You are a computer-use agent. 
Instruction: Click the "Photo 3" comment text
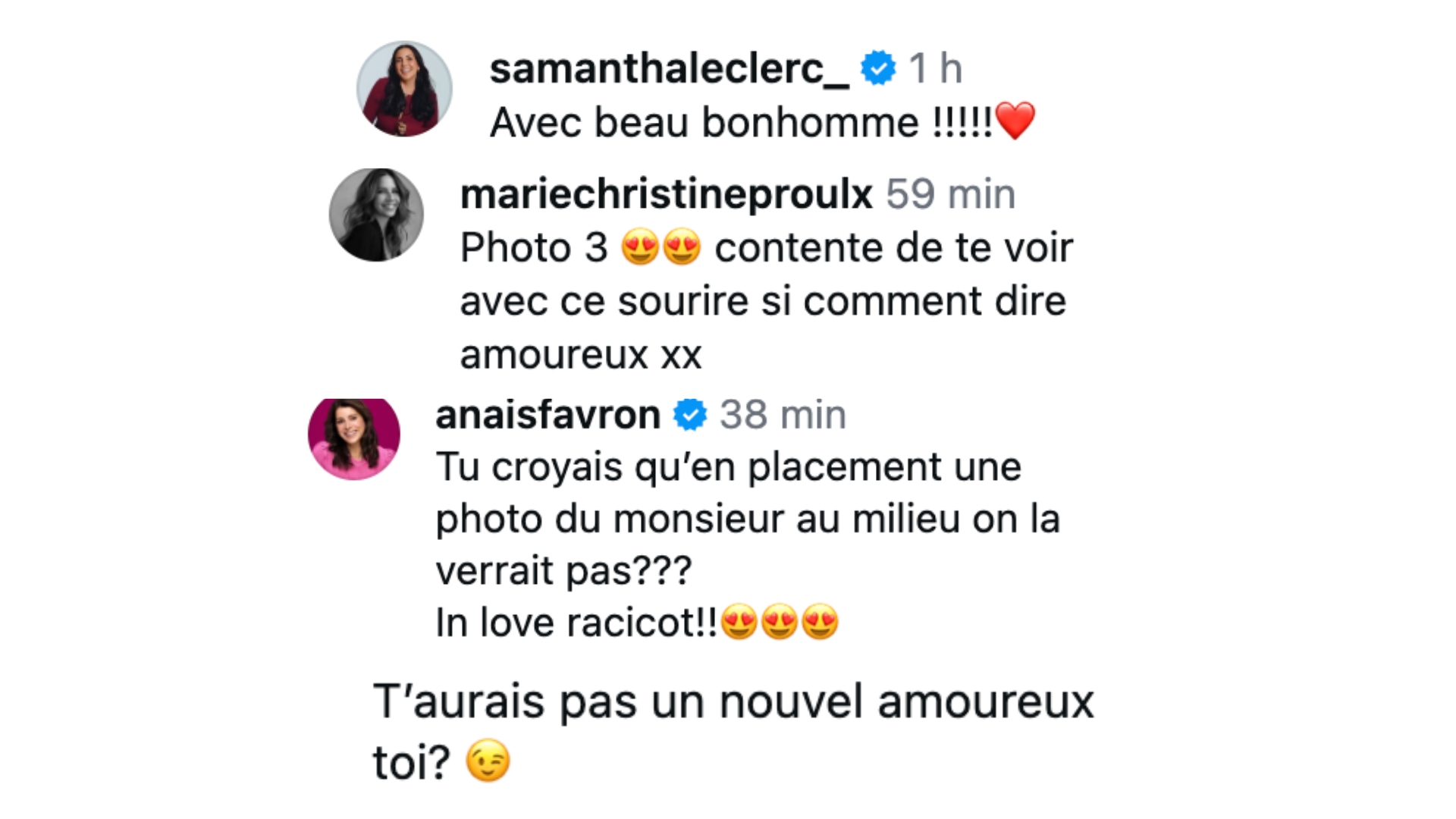click(534, 248)
